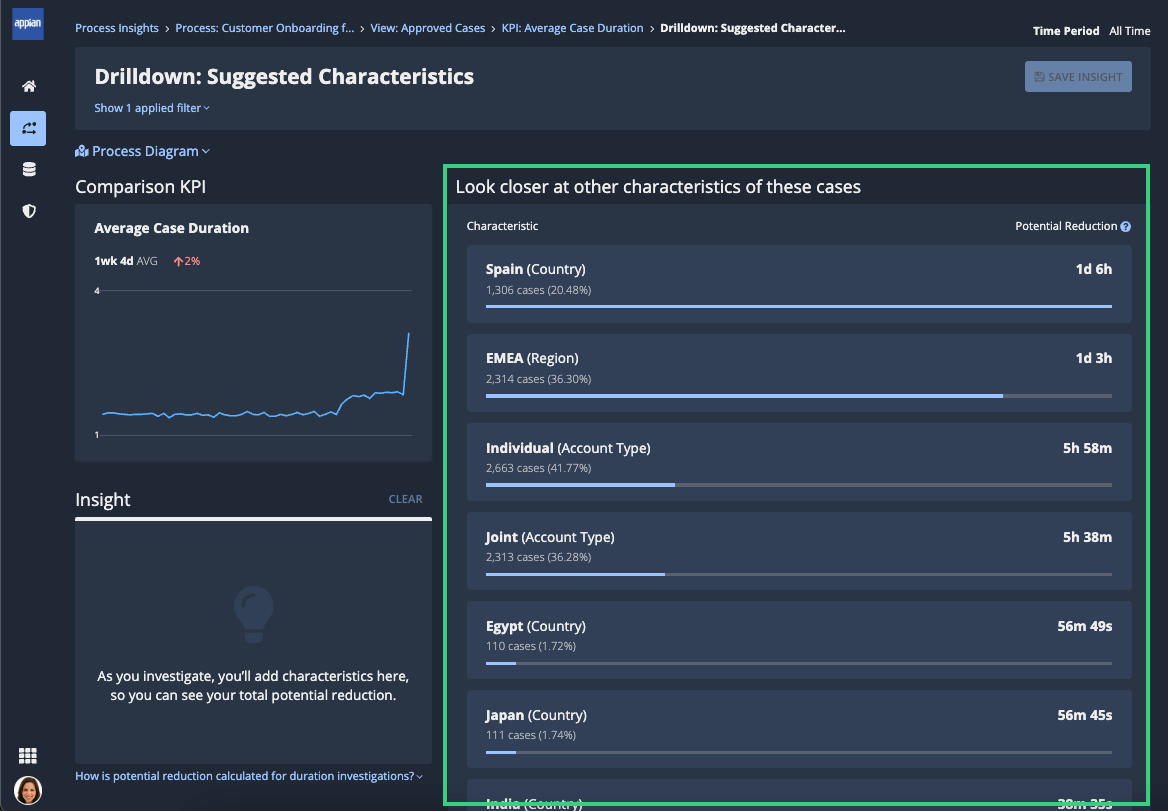Open KPI: Average Case Duration breadcrumb
This screenshot has height=811, width=1168.
coord(572,28)
